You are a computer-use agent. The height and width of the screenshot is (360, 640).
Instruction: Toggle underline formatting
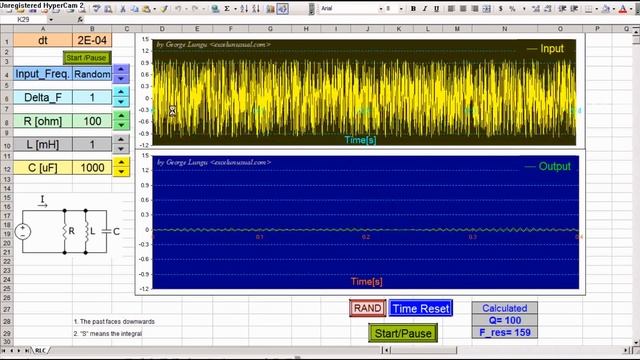pos(436,8)
